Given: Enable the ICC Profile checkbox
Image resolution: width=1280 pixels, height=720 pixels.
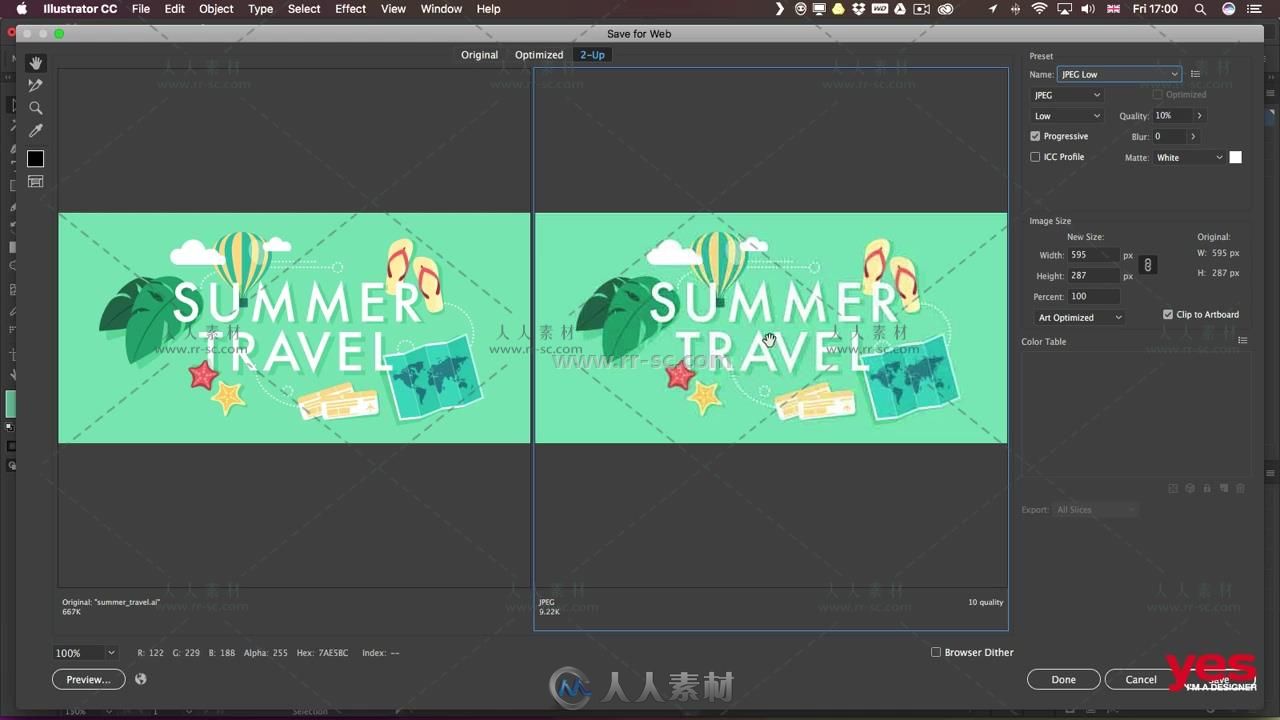Looking at the screenshot, I should pyautogui.click(x=1035, y=157).
